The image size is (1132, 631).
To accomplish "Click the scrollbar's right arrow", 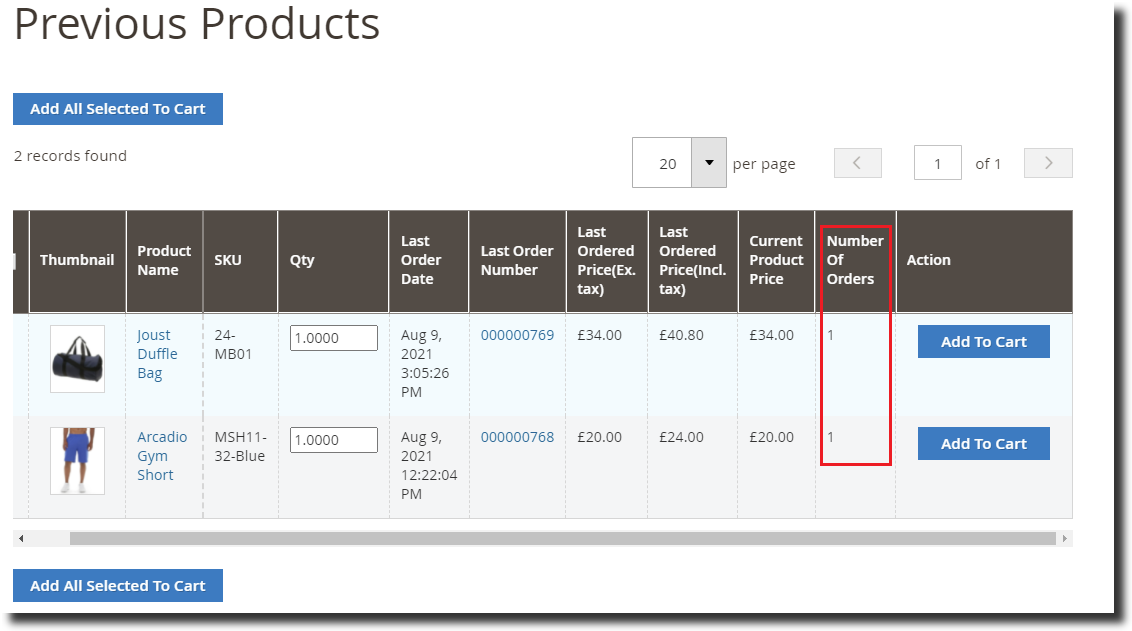I will (1065, 539).
